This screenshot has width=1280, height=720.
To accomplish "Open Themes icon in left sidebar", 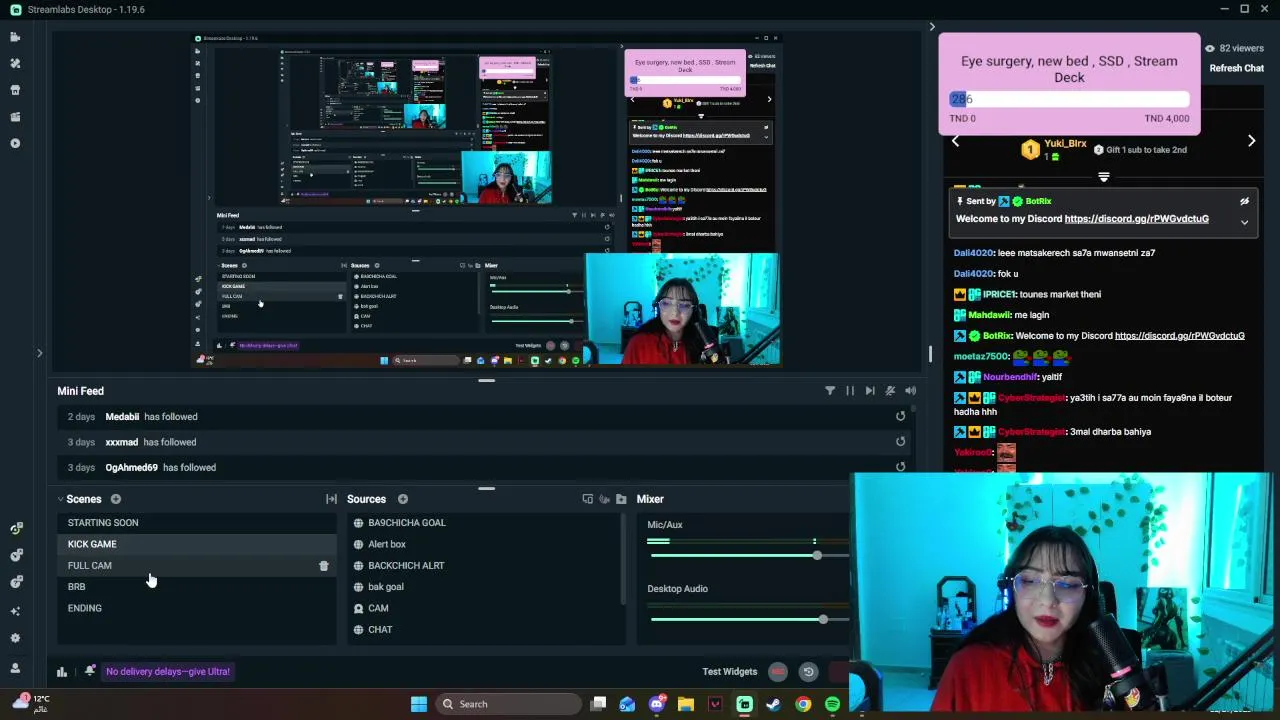I will pyautogui.click(x=15, y=63).
